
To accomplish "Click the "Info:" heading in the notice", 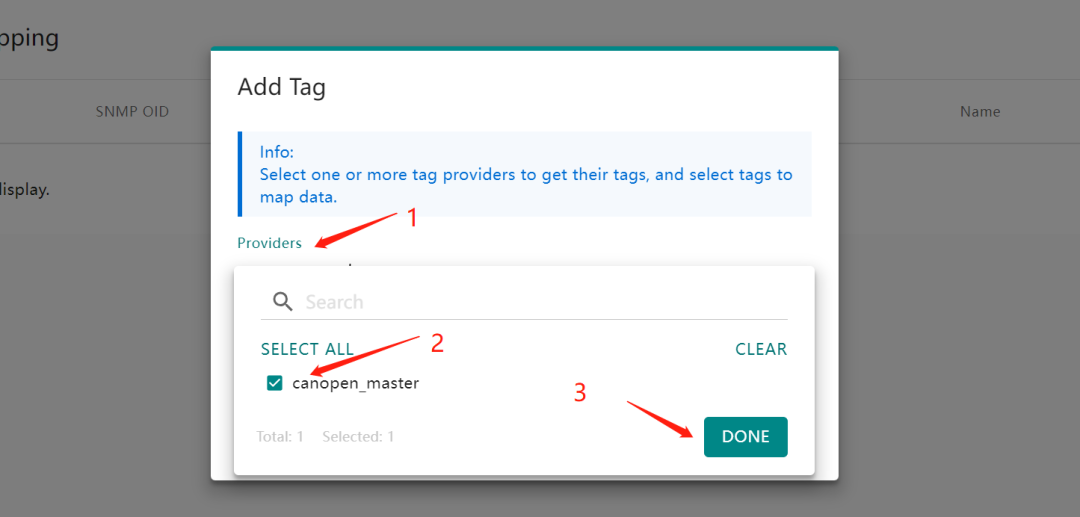I will click(277, 152).
